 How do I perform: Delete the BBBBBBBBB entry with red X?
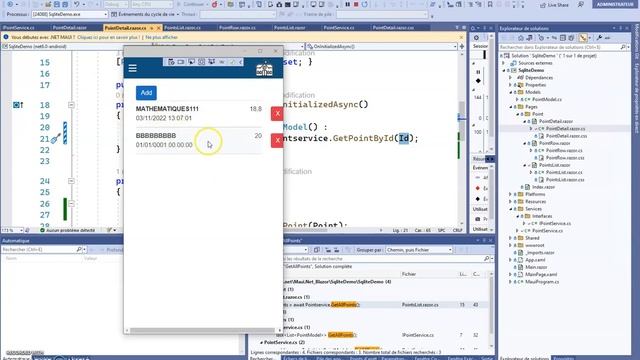pyautogui.click(x=277, y=140)
